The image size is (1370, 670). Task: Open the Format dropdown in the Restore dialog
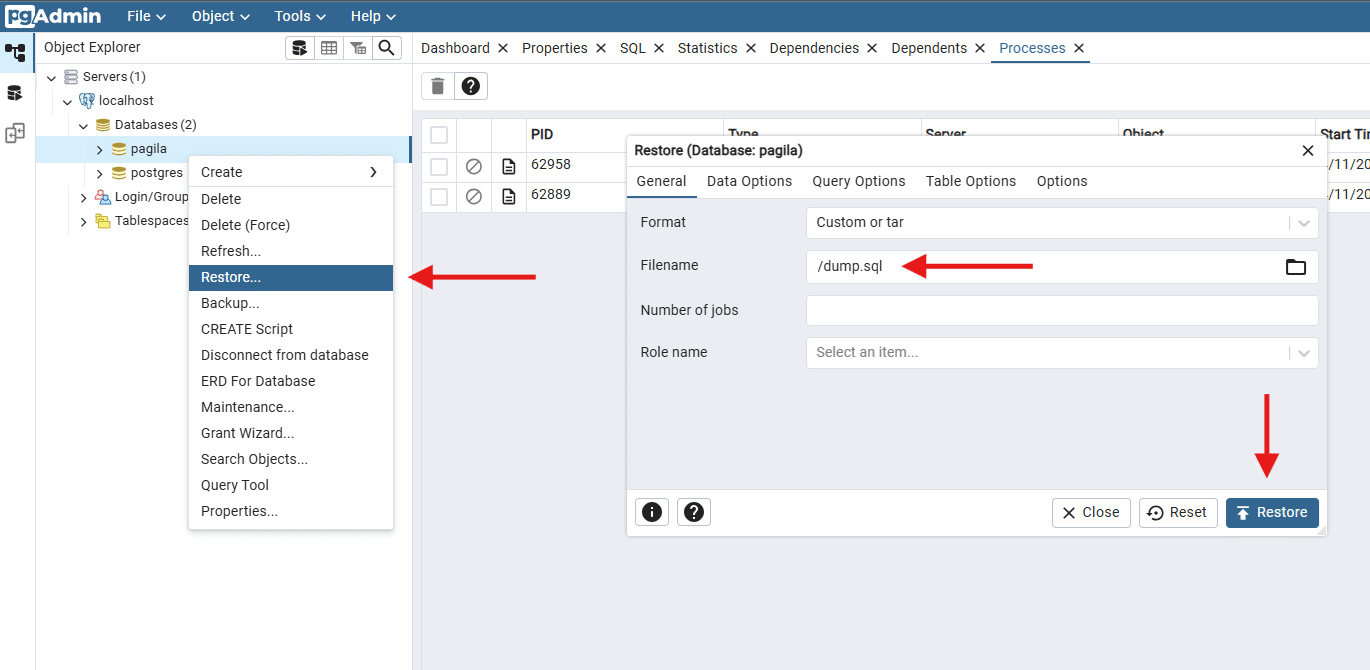(1303, 222)
